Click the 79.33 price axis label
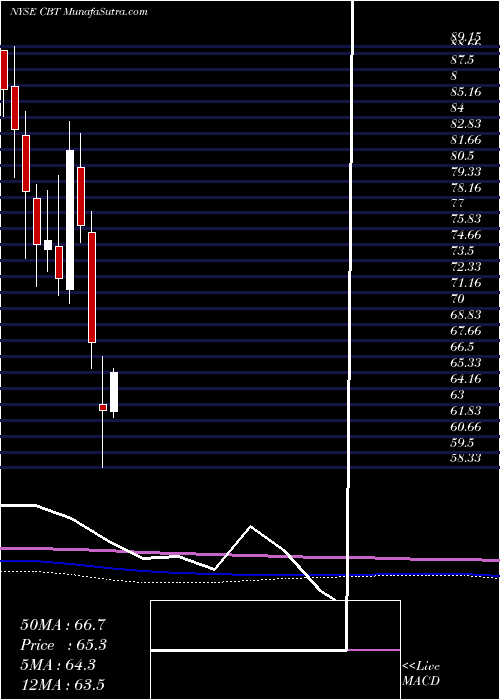This screenshot has height=700, width=500. point(466,172)
